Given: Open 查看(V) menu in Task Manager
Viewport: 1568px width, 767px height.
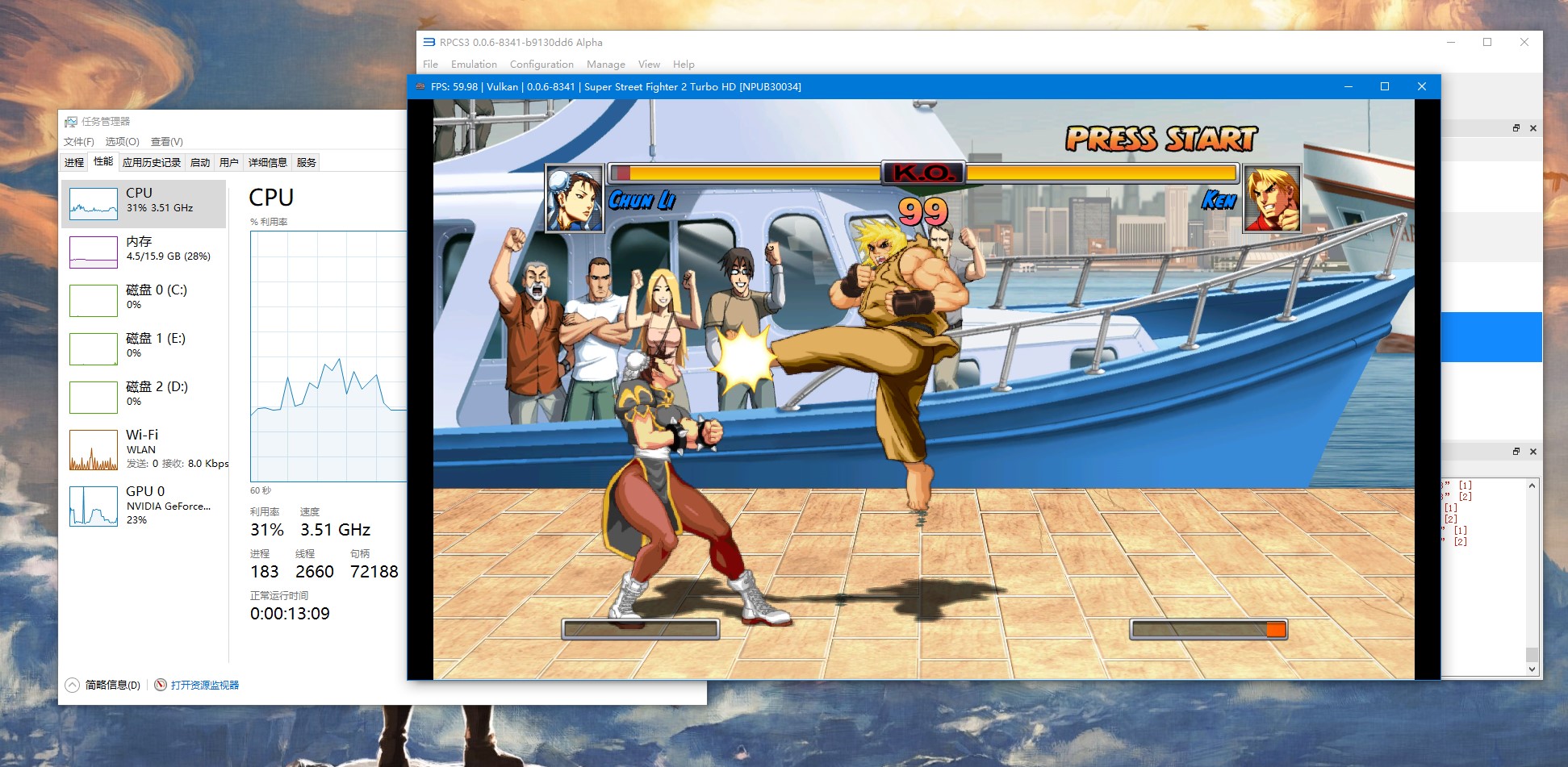Looking at the screenshot, I should pyautogui.click(x=167, y=142).
